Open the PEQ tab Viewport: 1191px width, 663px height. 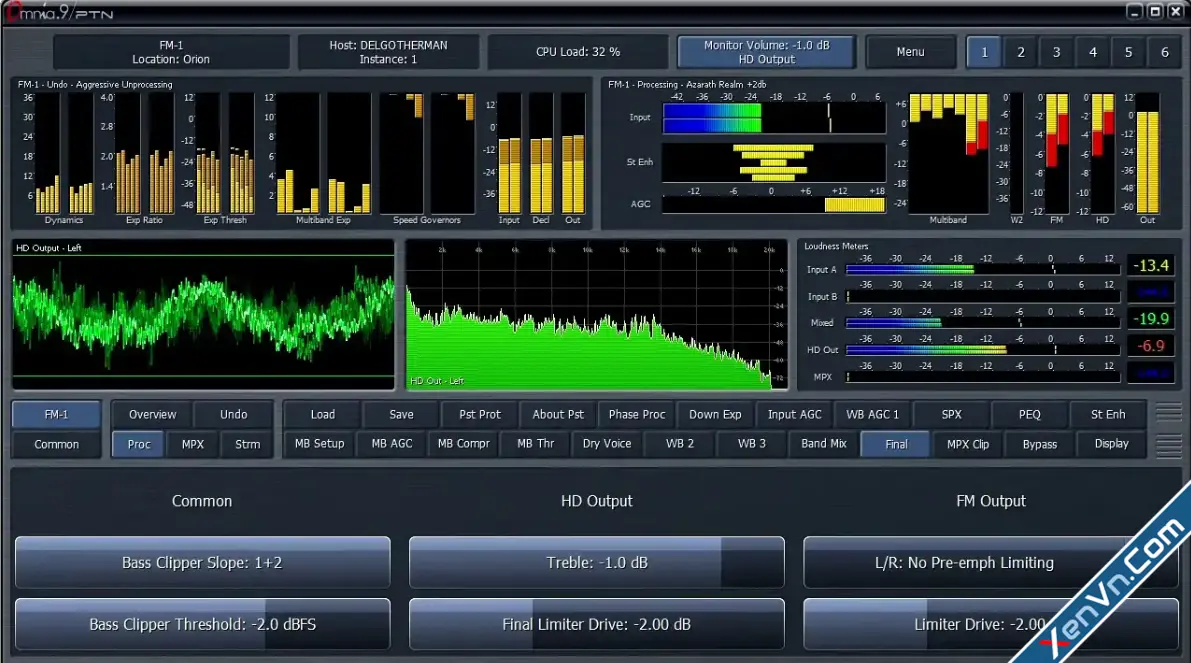pos(1029,414)
